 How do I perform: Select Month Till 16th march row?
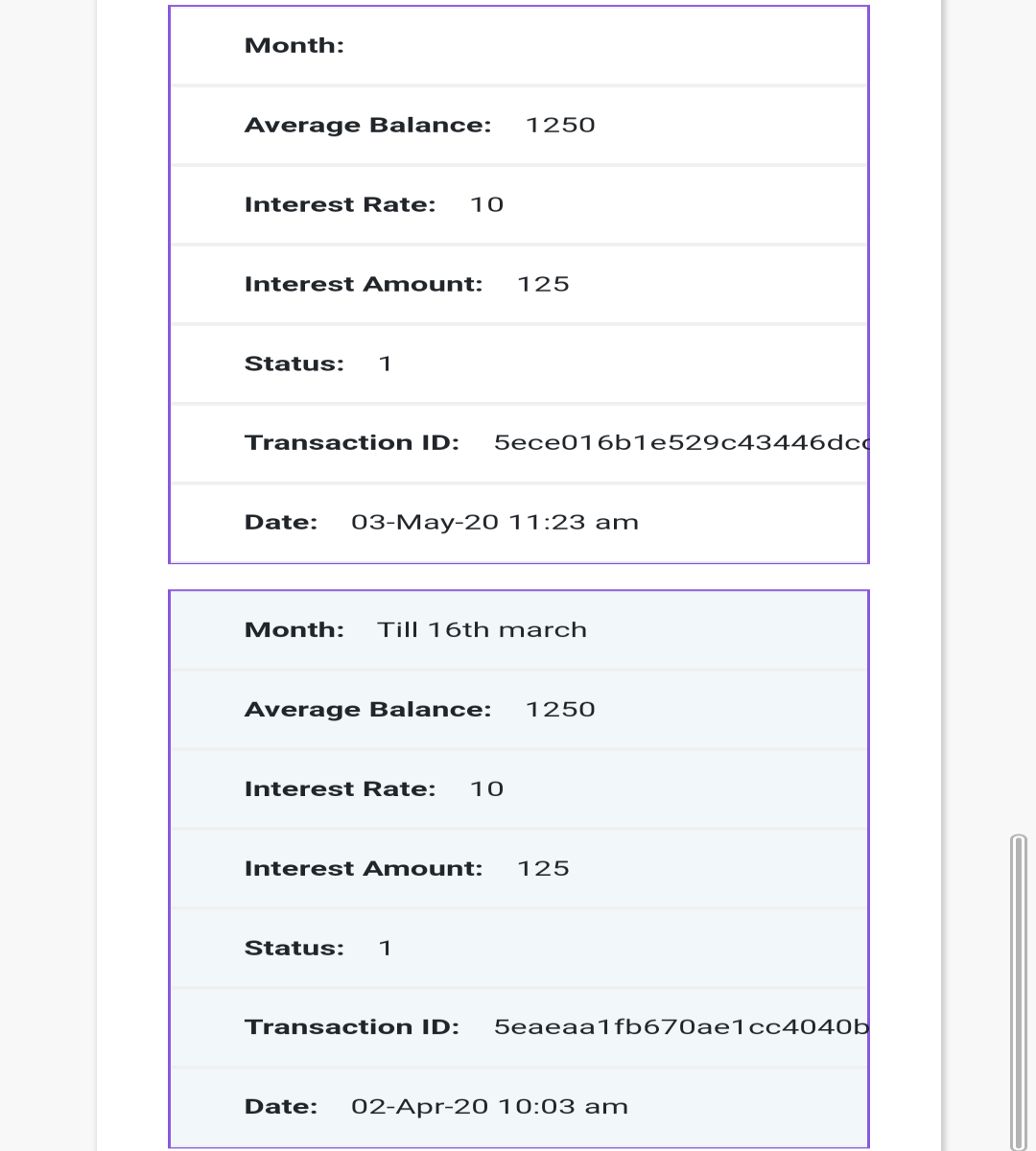coord(519,630)
